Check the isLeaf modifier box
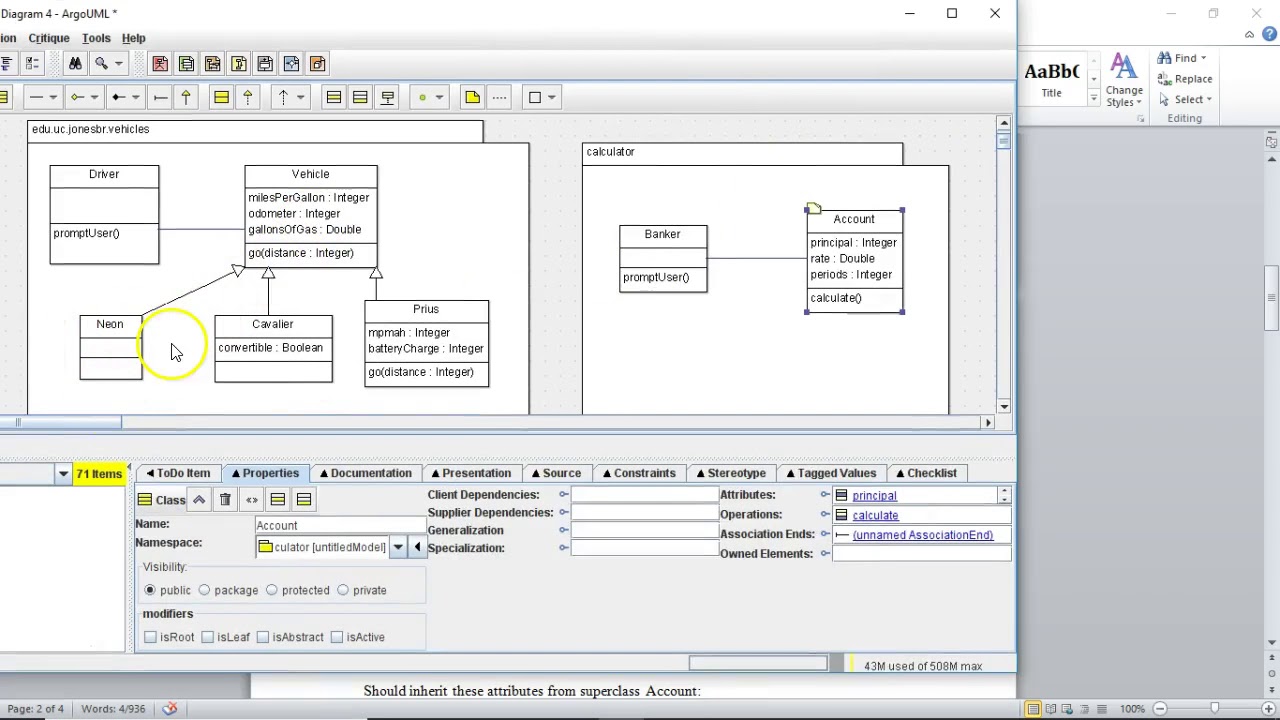 click(x=208, y=637)
